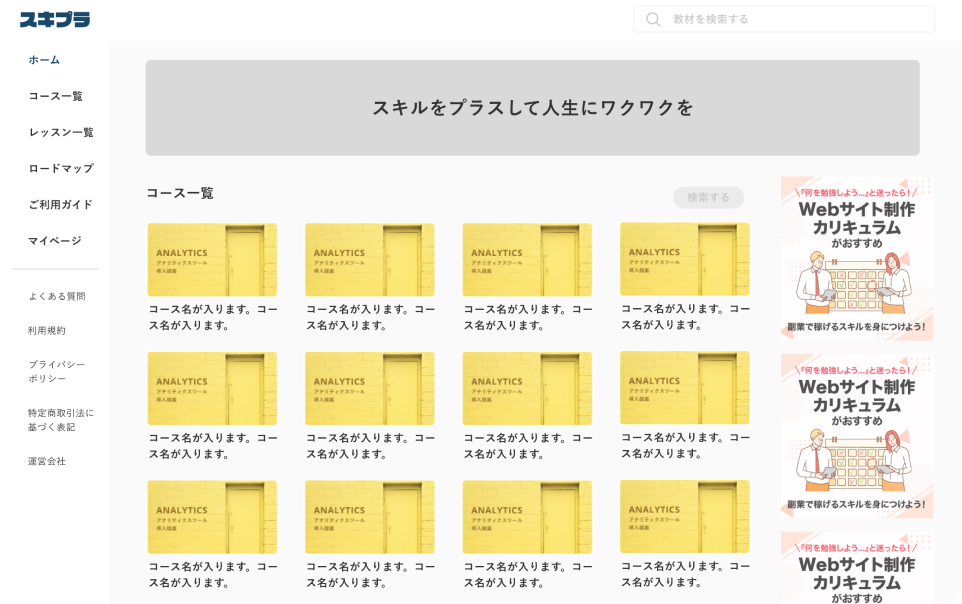The width and height of the screenshot is (962, 604).
Task: Open the プライバシーポリシー link
Action: click(x=56, y=371)
